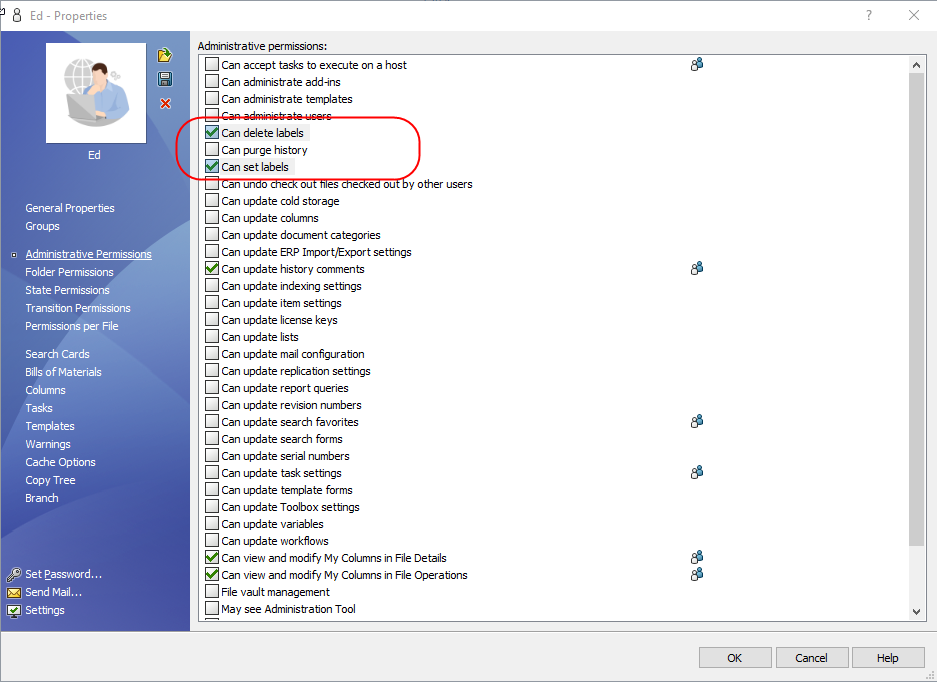The image size is (937, 682).
Task: Expand the Administrative Permissions tree node
Action: point(14,255)
